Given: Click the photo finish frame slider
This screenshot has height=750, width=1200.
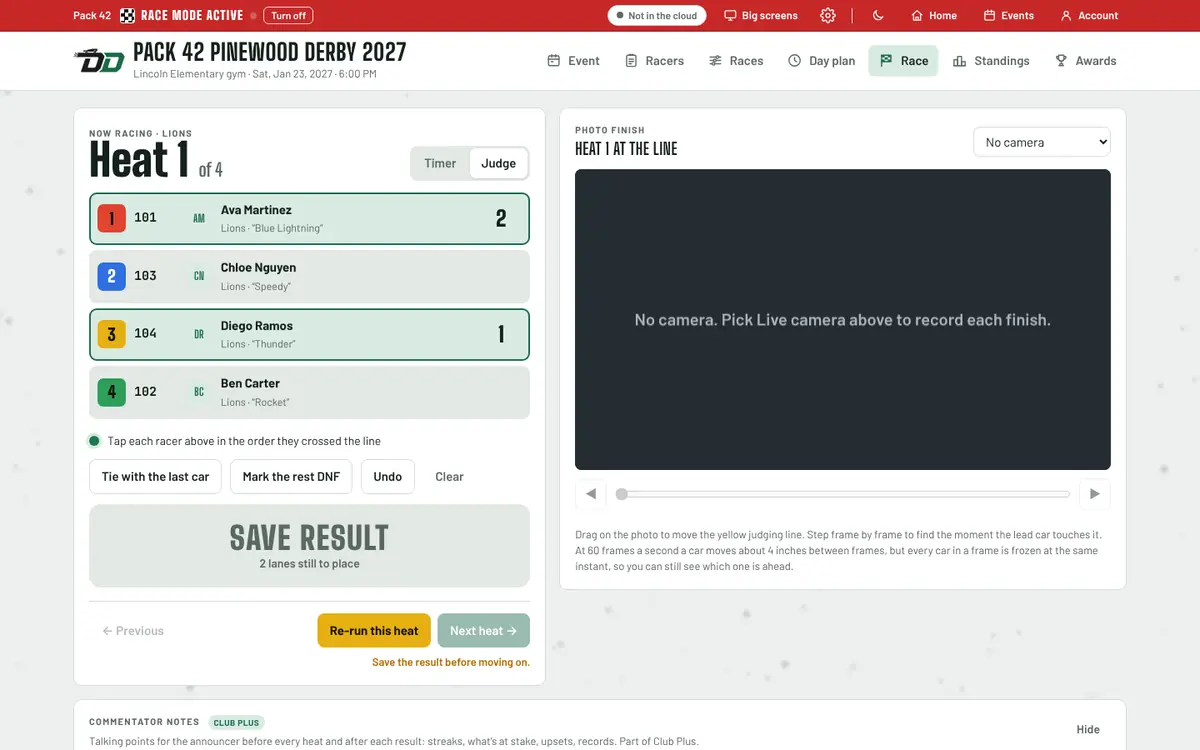Looking at the screenshot, I should (843, 494).
